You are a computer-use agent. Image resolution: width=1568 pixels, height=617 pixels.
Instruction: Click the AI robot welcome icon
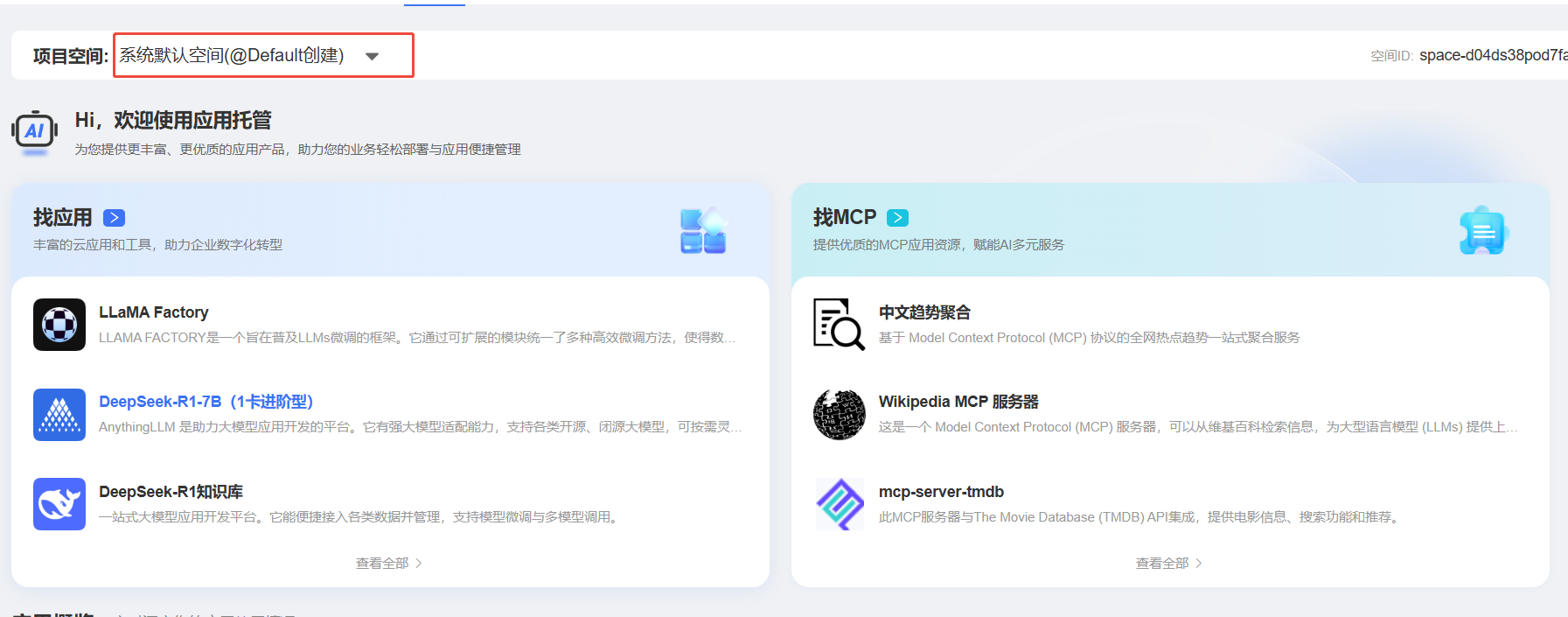(35, 133)
